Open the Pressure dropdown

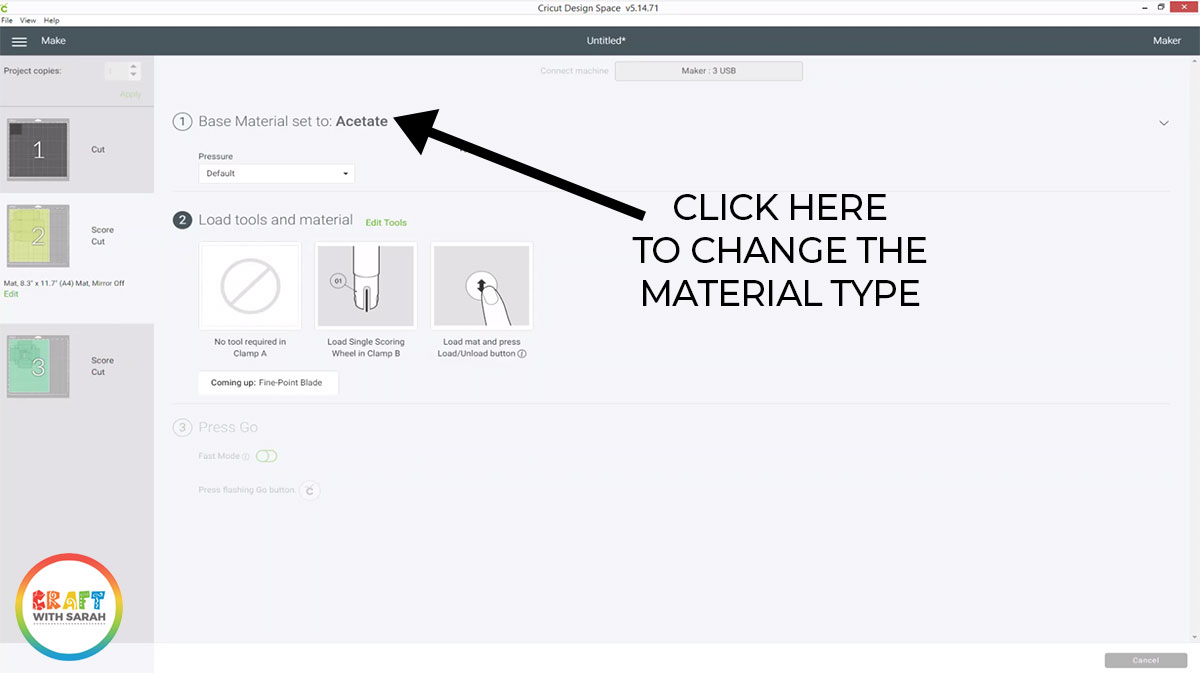tap(276, 172)
